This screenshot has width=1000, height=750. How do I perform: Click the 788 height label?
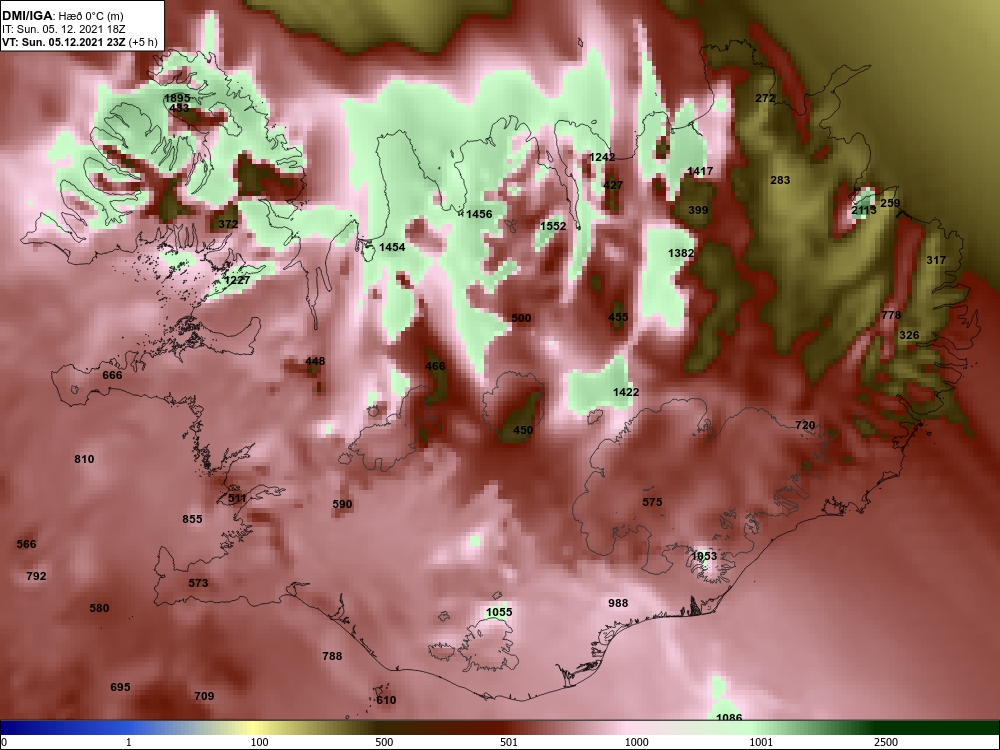[332, 656]
